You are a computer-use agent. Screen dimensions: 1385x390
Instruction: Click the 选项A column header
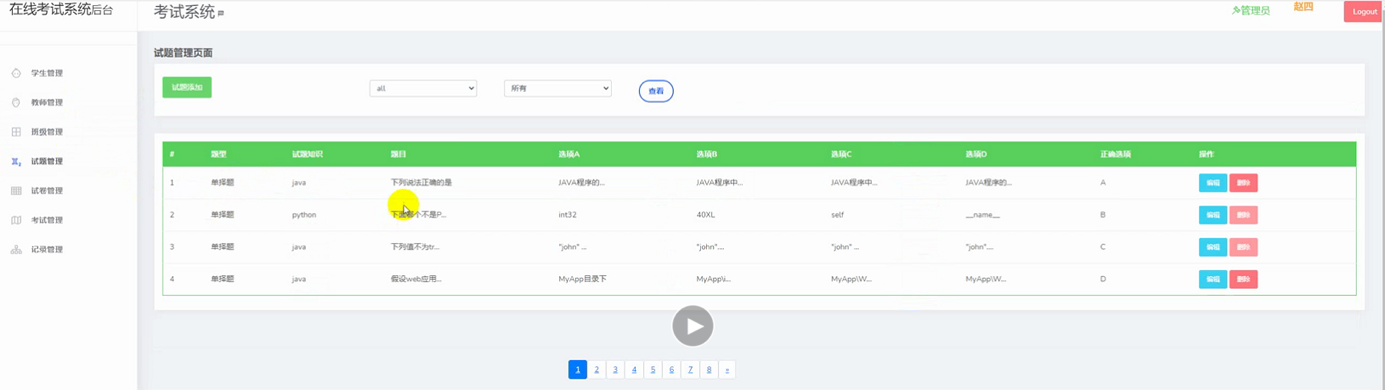coord(569,155)
